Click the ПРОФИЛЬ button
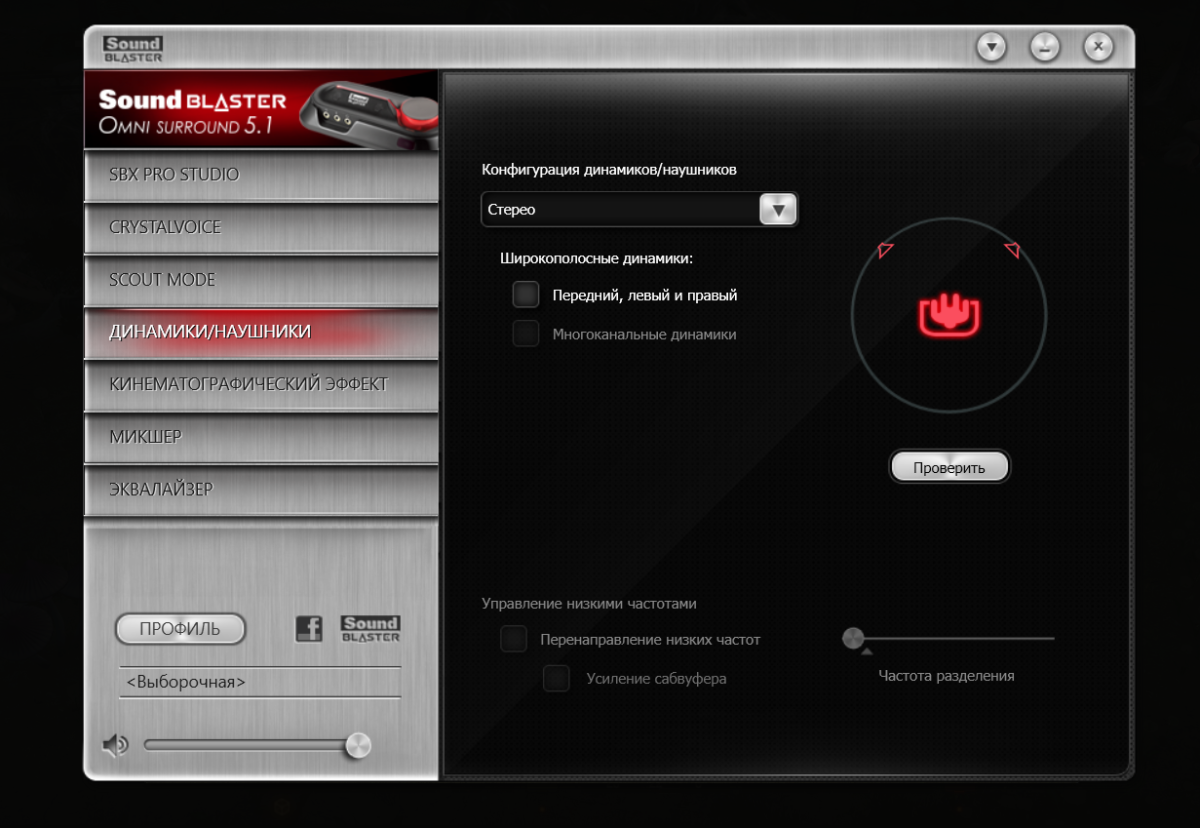This screenshot has height=828, width=1200. [x=180, y=629]
